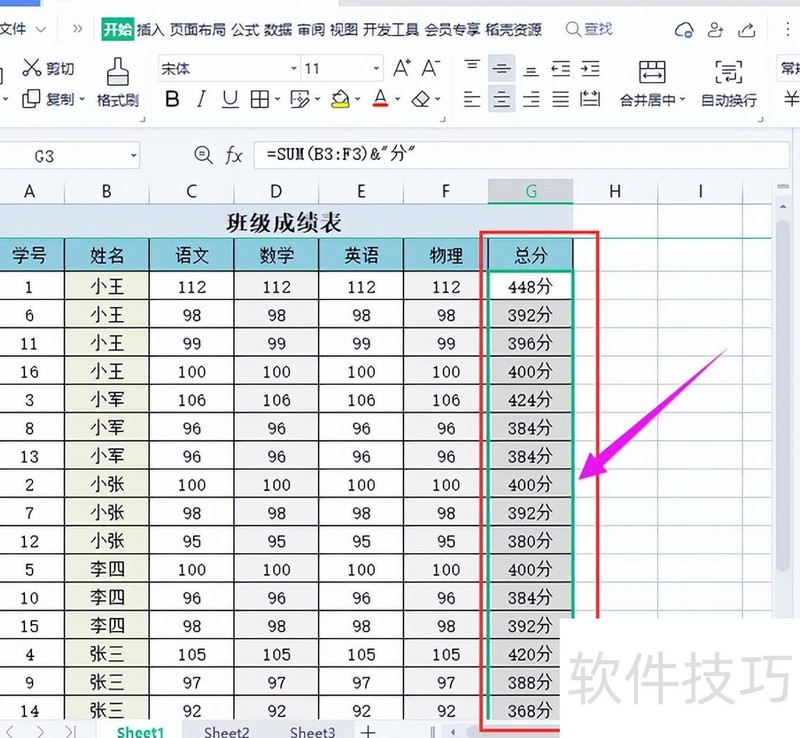Click the Cut (剪切) scissors icon
Viewport: 800px width, 738px height.
click(33, 68)
